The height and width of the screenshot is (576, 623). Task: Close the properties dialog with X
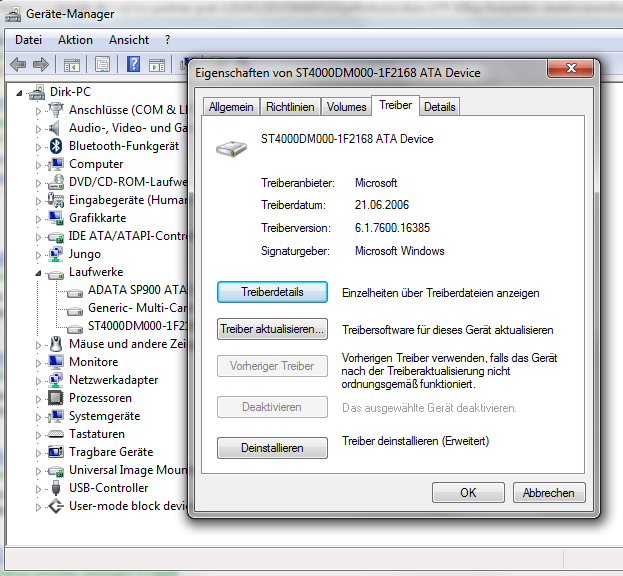tap(571, 68)
